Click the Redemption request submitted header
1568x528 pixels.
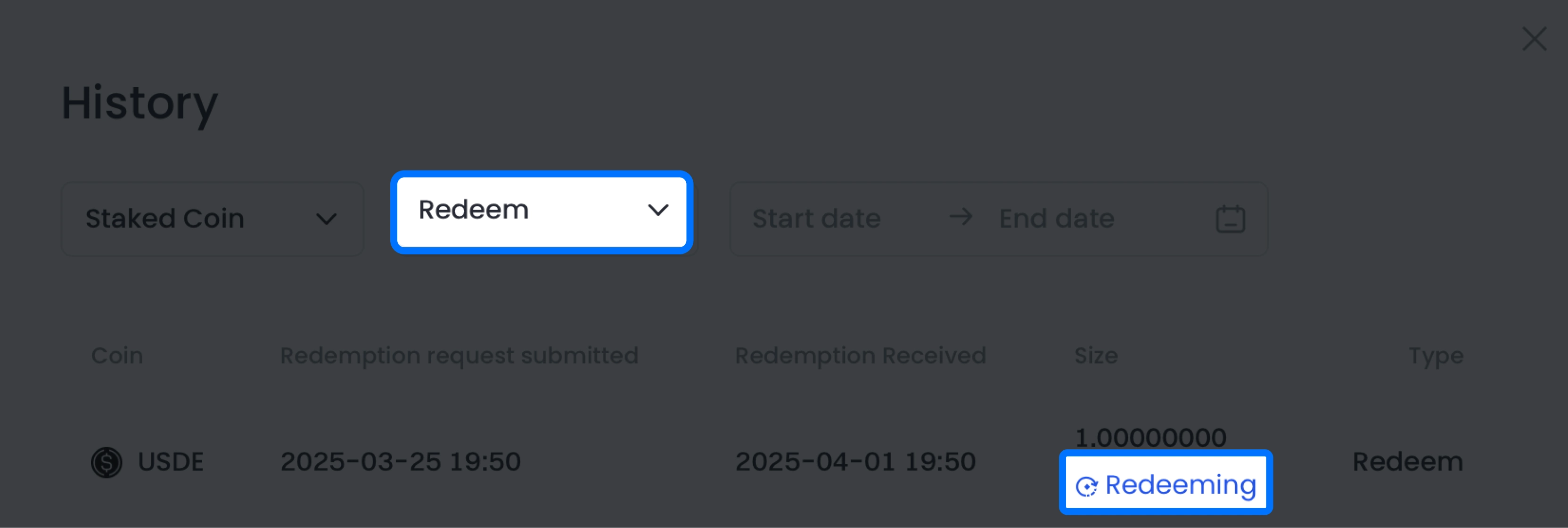pos(459,355)
